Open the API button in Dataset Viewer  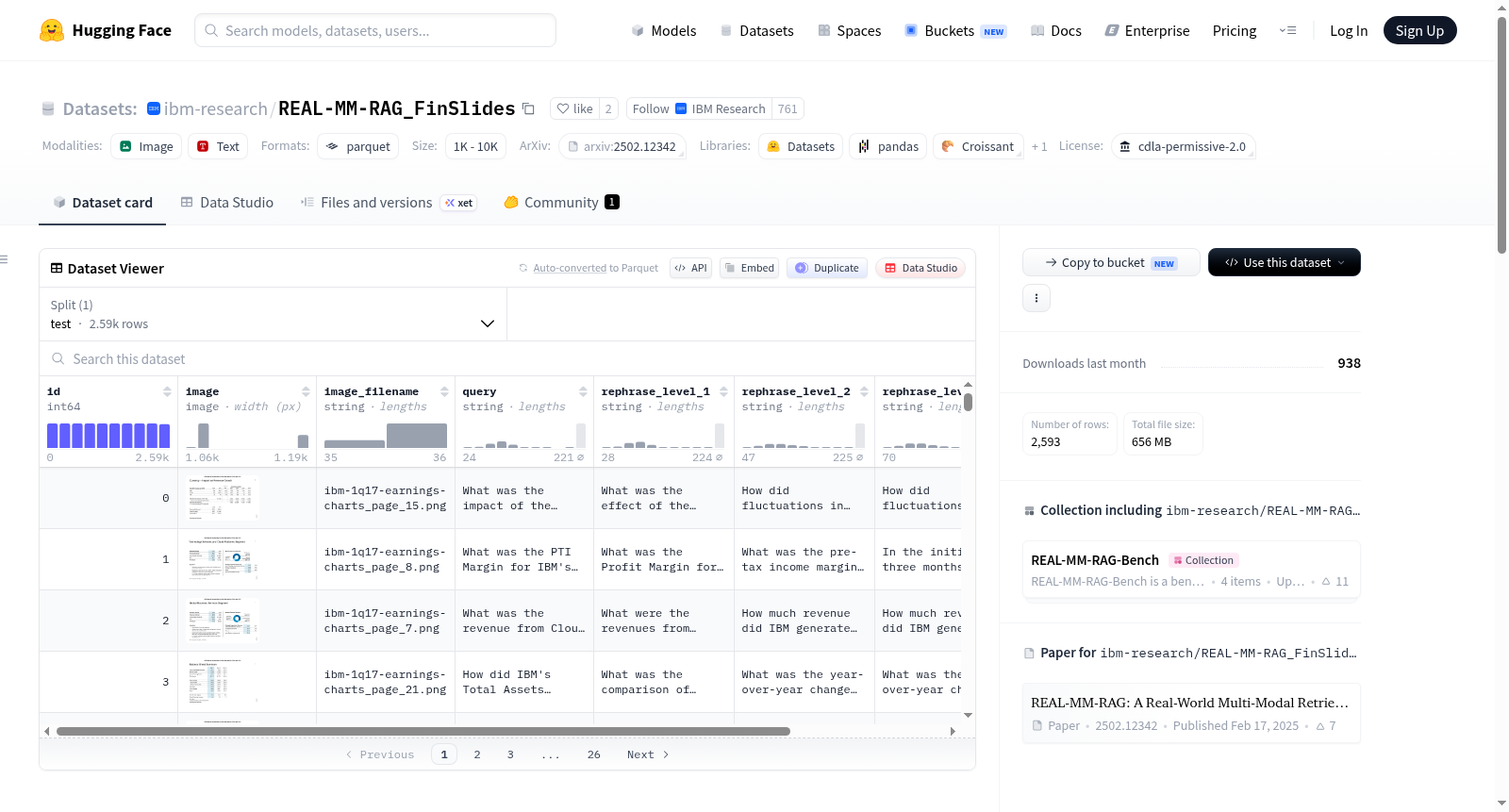(x=690, y=268)
